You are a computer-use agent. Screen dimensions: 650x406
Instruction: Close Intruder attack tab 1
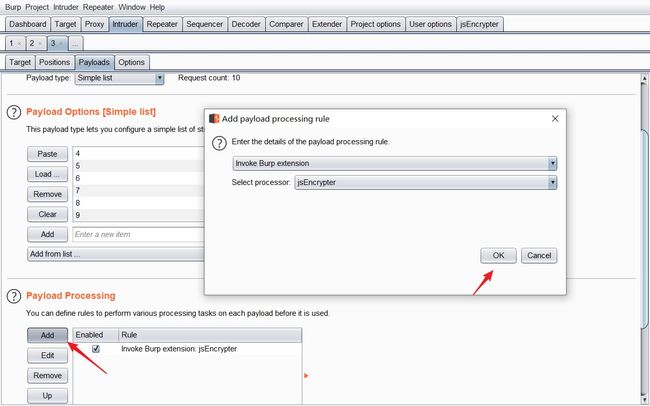click(19, 44)
